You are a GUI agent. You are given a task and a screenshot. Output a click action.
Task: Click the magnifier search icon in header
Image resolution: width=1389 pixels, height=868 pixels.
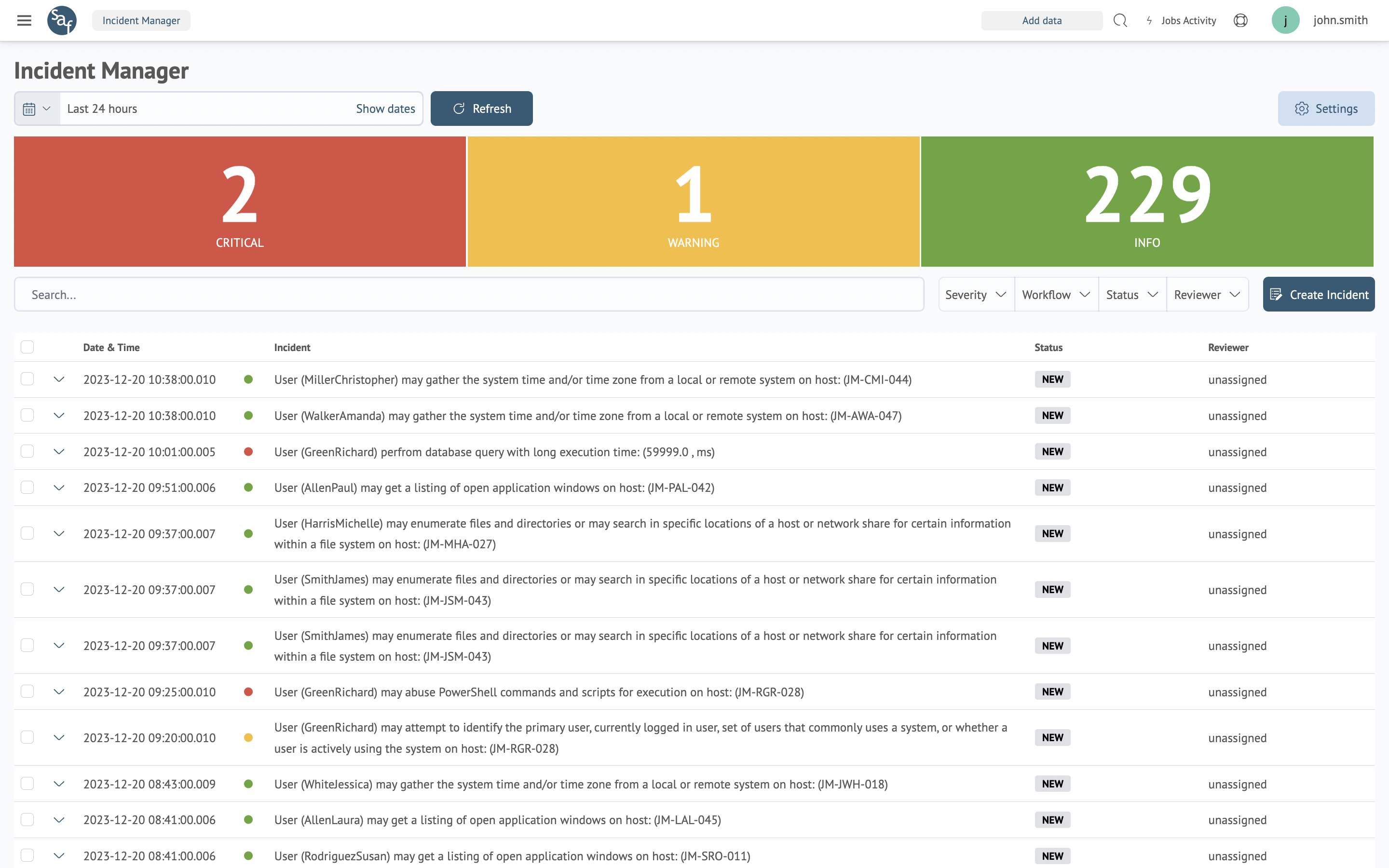click(1120, 21)
